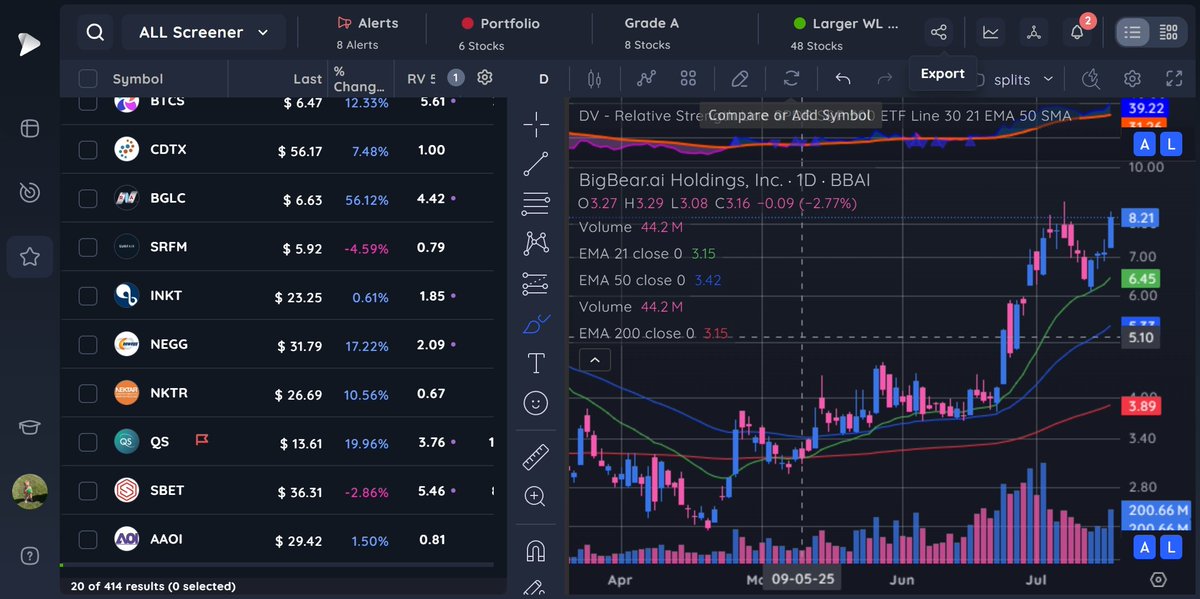Click the Export share icon
Image resolution: width=1200 pixels, height=599 pixels.
tap(938, 32)
